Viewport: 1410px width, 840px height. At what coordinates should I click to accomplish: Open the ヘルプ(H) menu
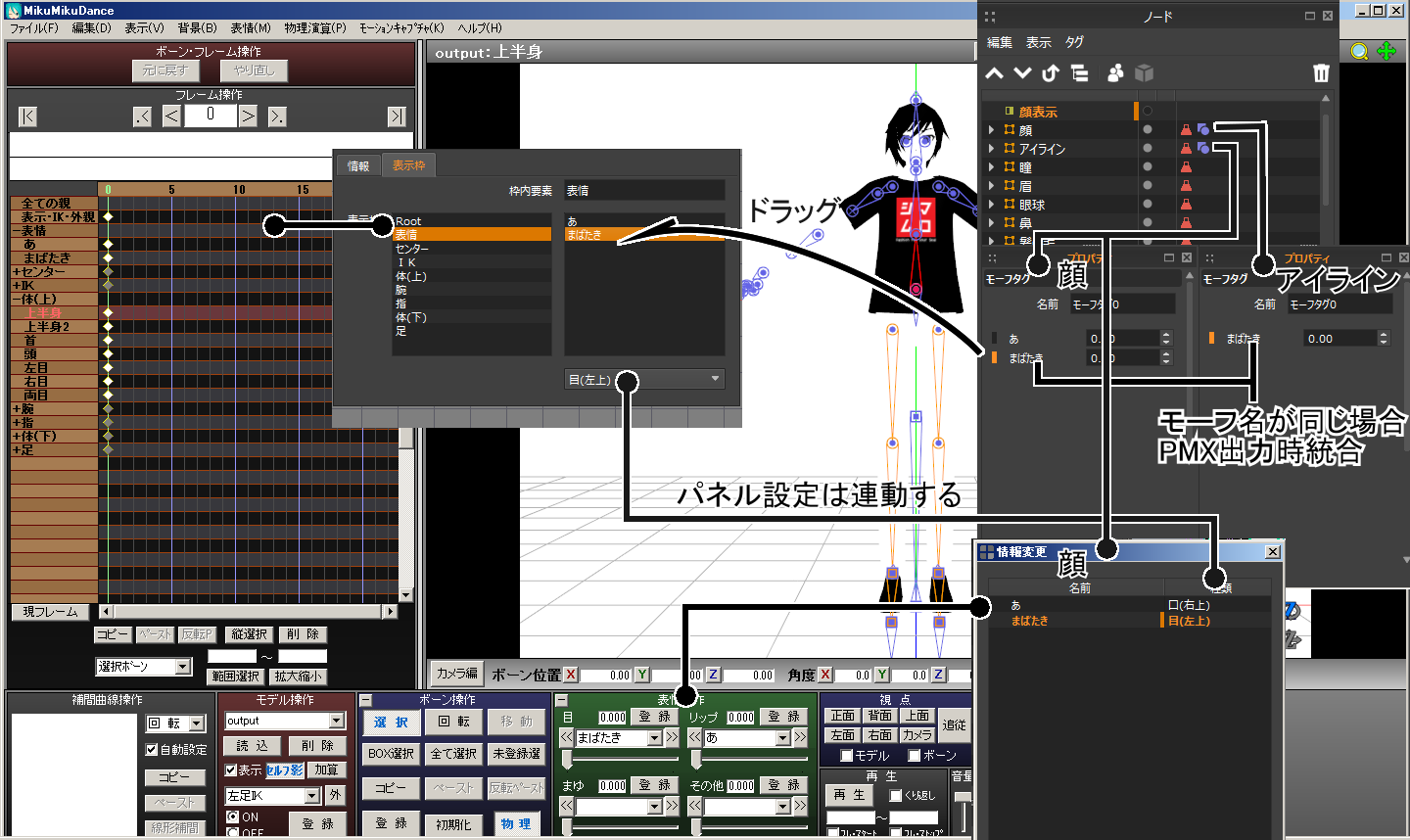(480, 27)
